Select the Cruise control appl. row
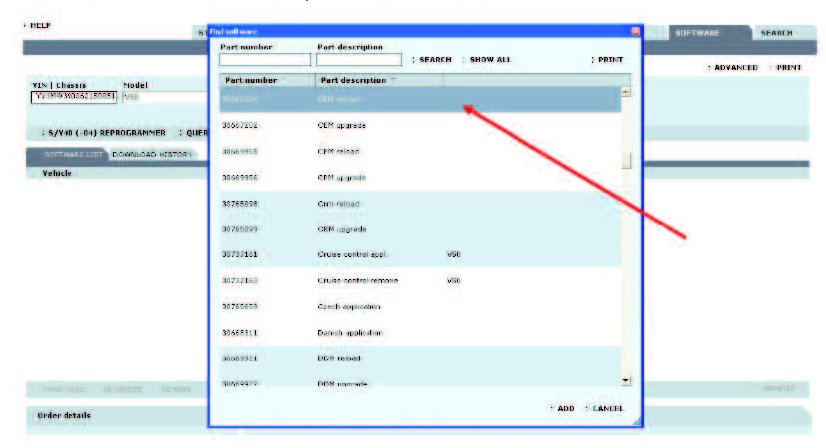Viewport: 826px width, 448px height. click(x=345, y=255)
